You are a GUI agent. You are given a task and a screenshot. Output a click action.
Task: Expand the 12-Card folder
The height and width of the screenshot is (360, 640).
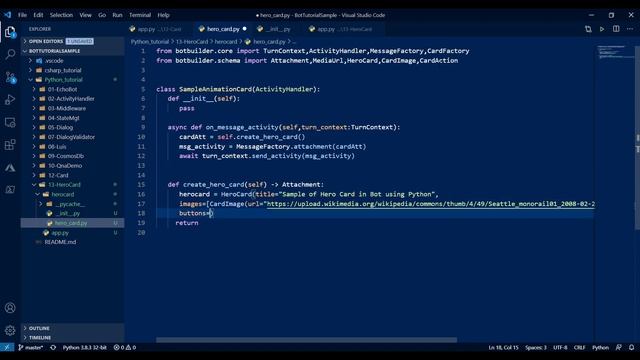pyautogui.click(x=73, y=175)
